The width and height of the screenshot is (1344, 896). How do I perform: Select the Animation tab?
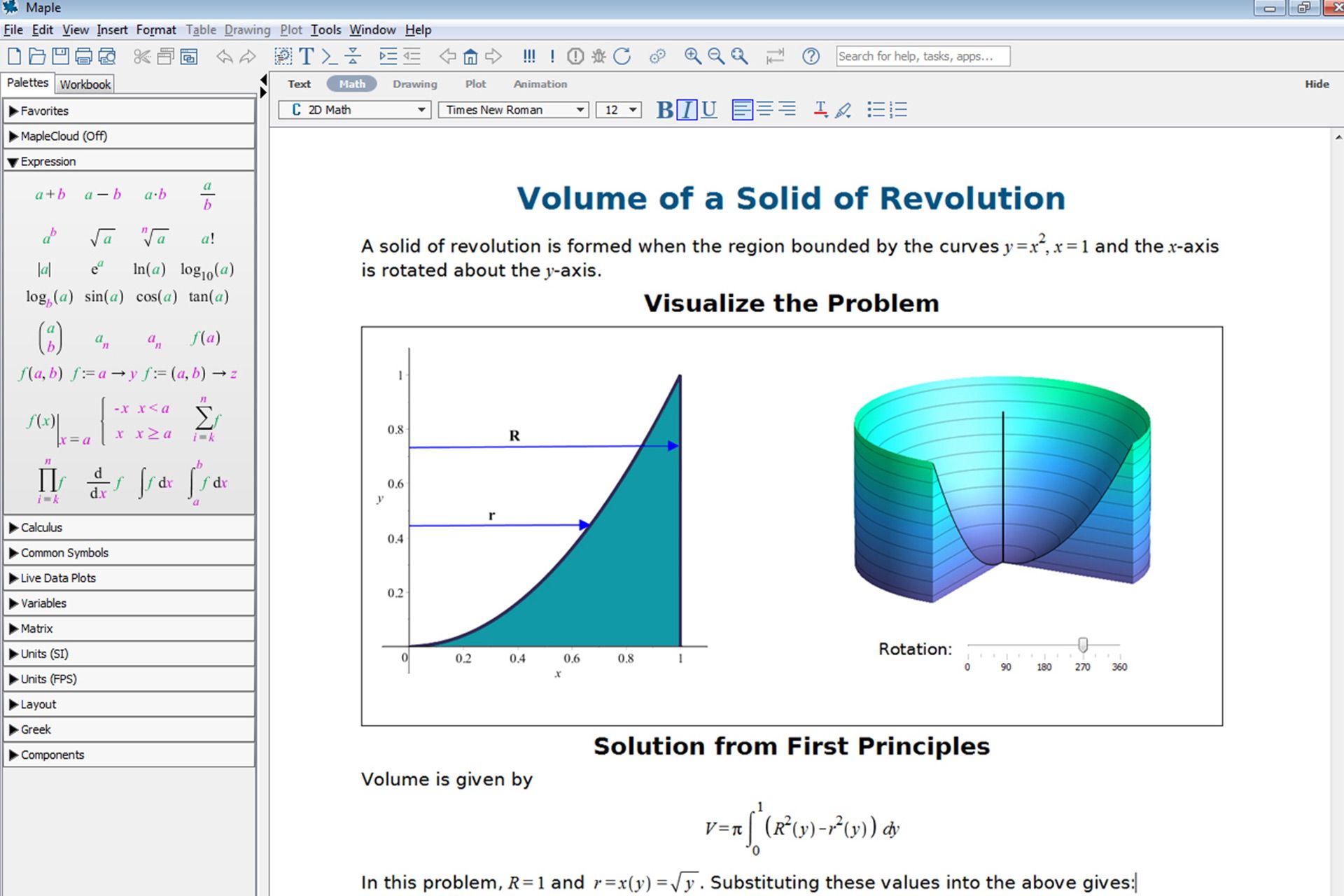pyautogui.click(x=540, y=84)
